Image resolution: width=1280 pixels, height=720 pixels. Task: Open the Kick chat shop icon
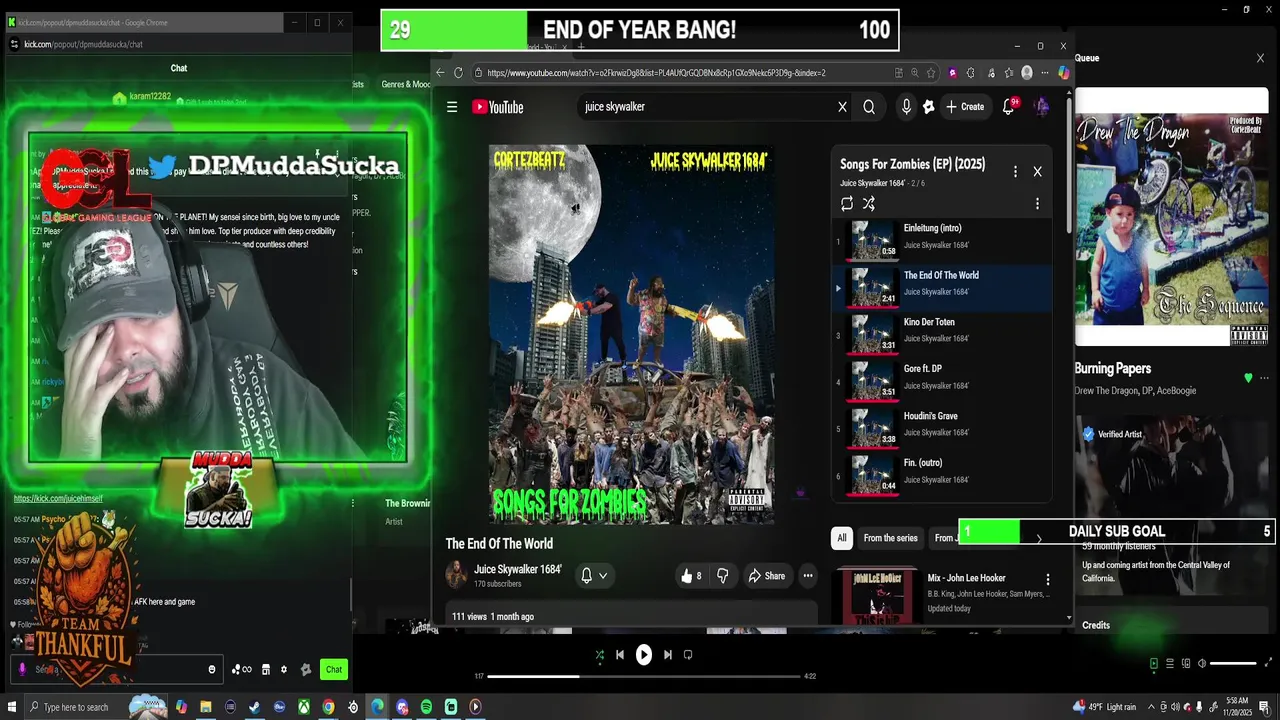click(266, 670)
